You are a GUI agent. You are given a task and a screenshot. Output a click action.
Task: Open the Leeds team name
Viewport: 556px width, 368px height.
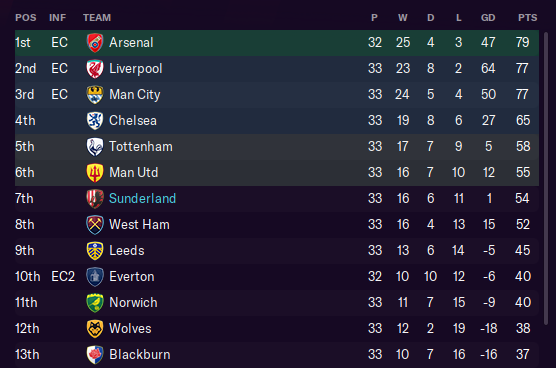click(x=127, y=250)
